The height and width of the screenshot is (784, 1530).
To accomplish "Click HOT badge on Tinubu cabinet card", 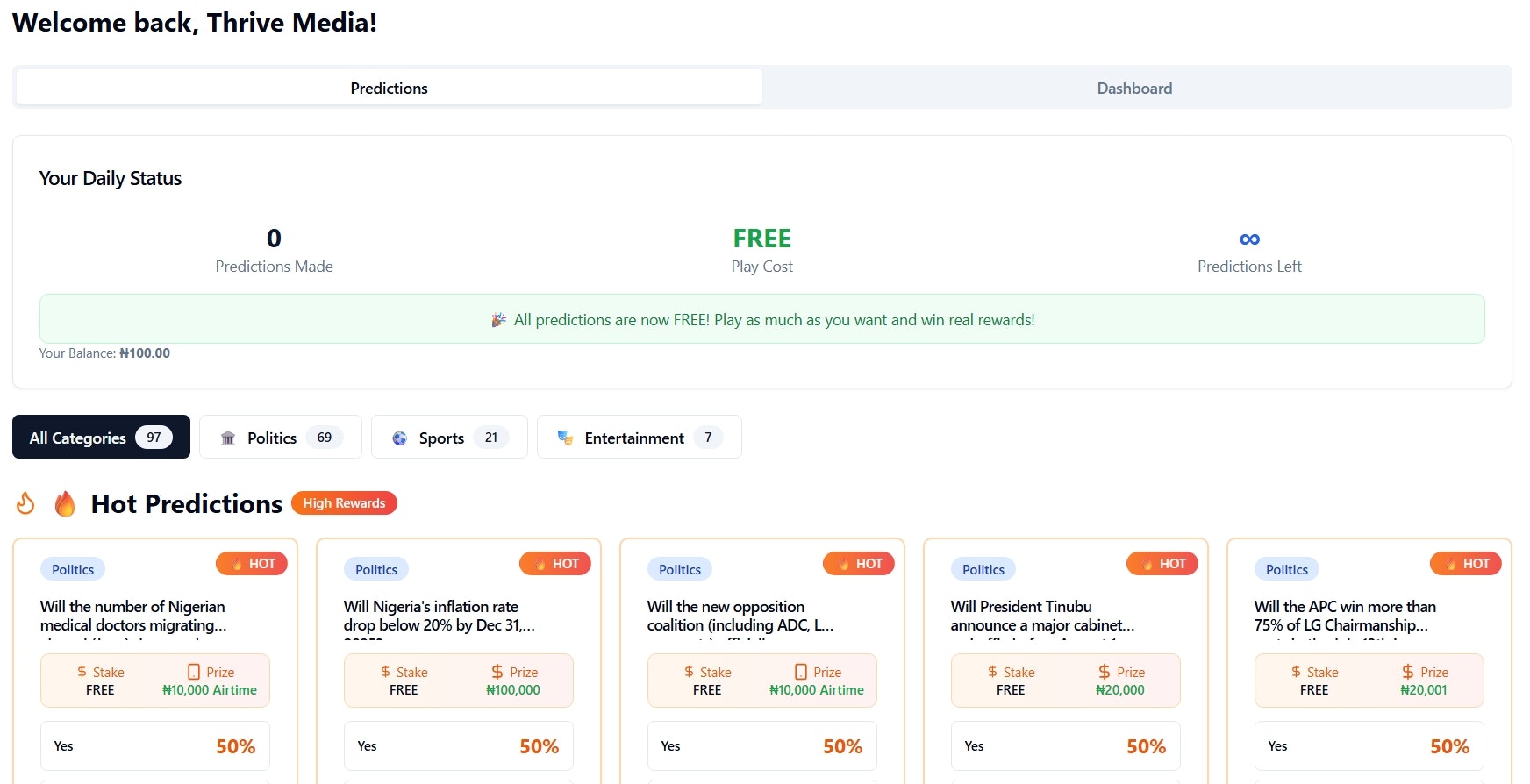I will click(1162, 563).
